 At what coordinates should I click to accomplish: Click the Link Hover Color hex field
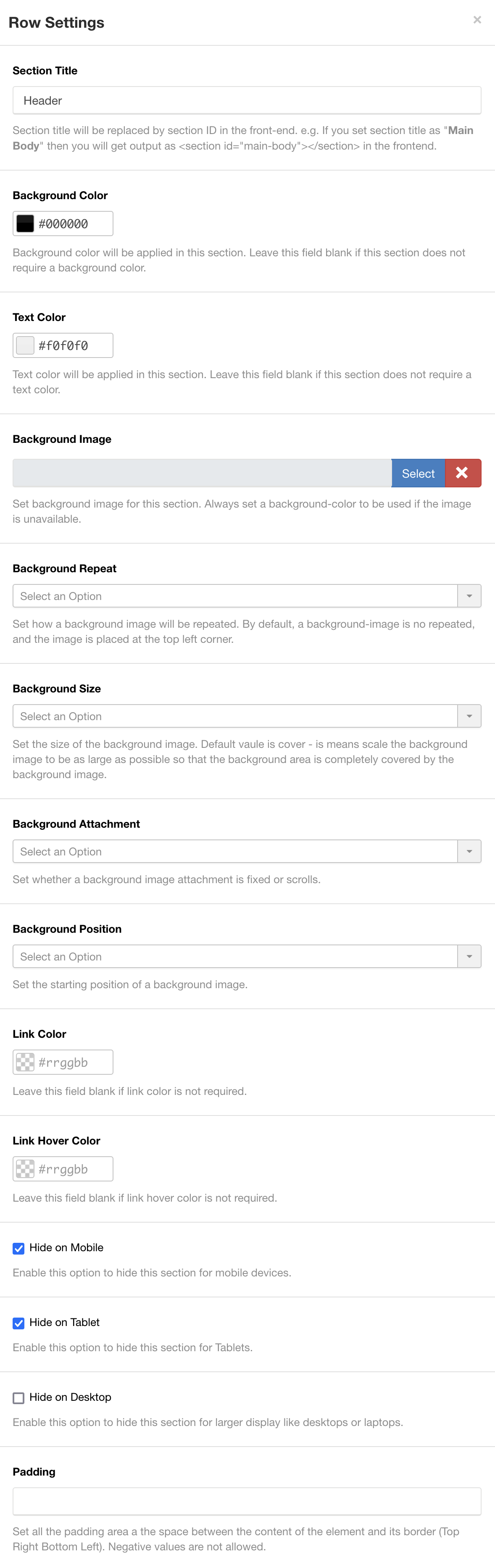click(x=73, y=1169)
